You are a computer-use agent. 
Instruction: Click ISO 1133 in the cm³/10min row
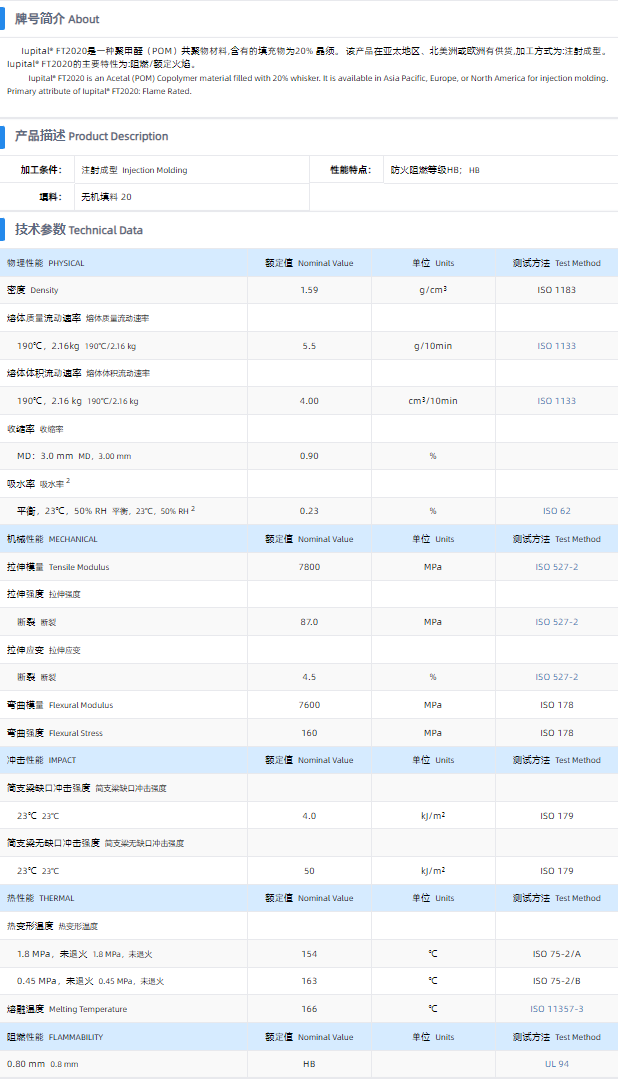(x=556, y=401)
